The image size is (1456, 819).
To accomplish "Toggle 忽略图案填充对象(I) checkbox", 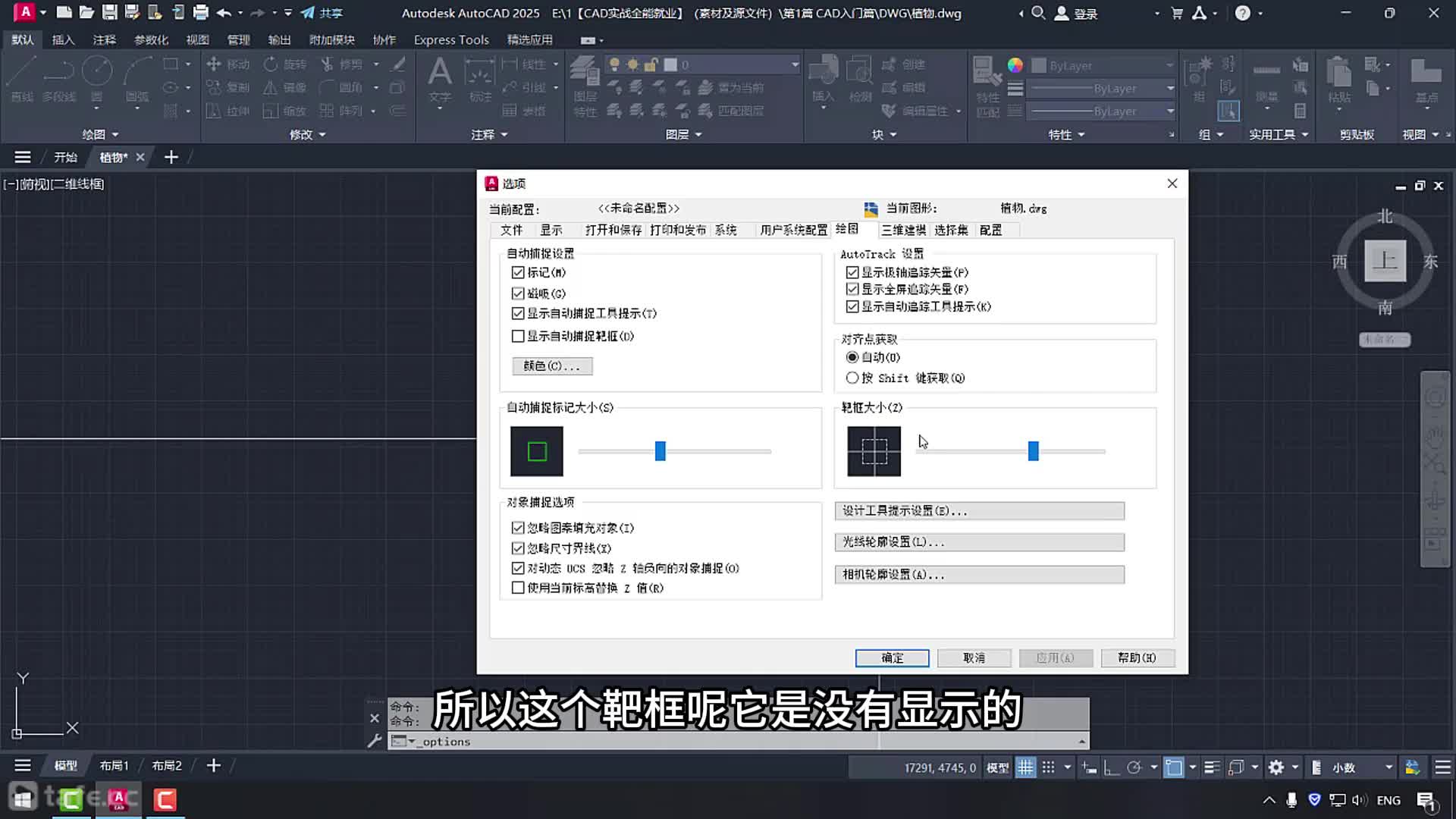I will [x=518, y=528].
